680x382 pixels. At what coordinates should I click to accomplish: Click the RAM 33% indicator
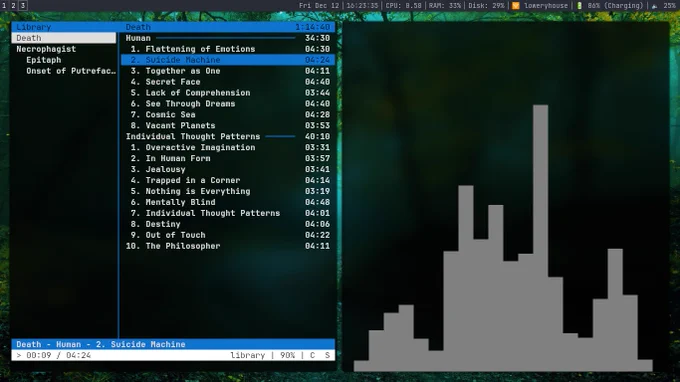445,6
